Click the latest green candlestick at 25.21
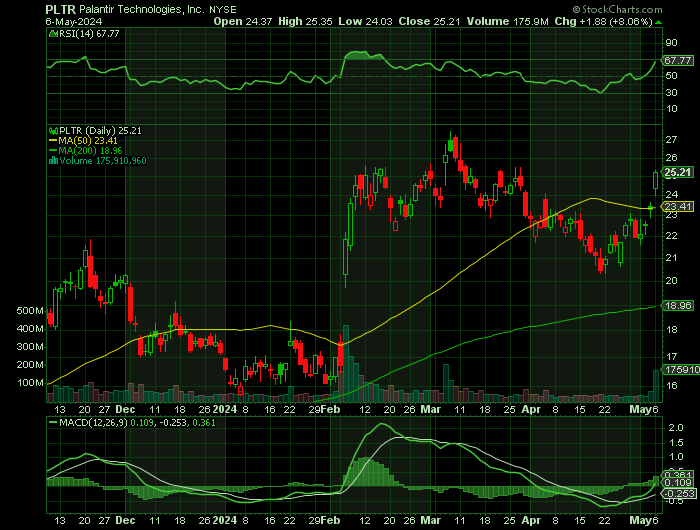This screenshot has width=700, height=530. [656, 180]
